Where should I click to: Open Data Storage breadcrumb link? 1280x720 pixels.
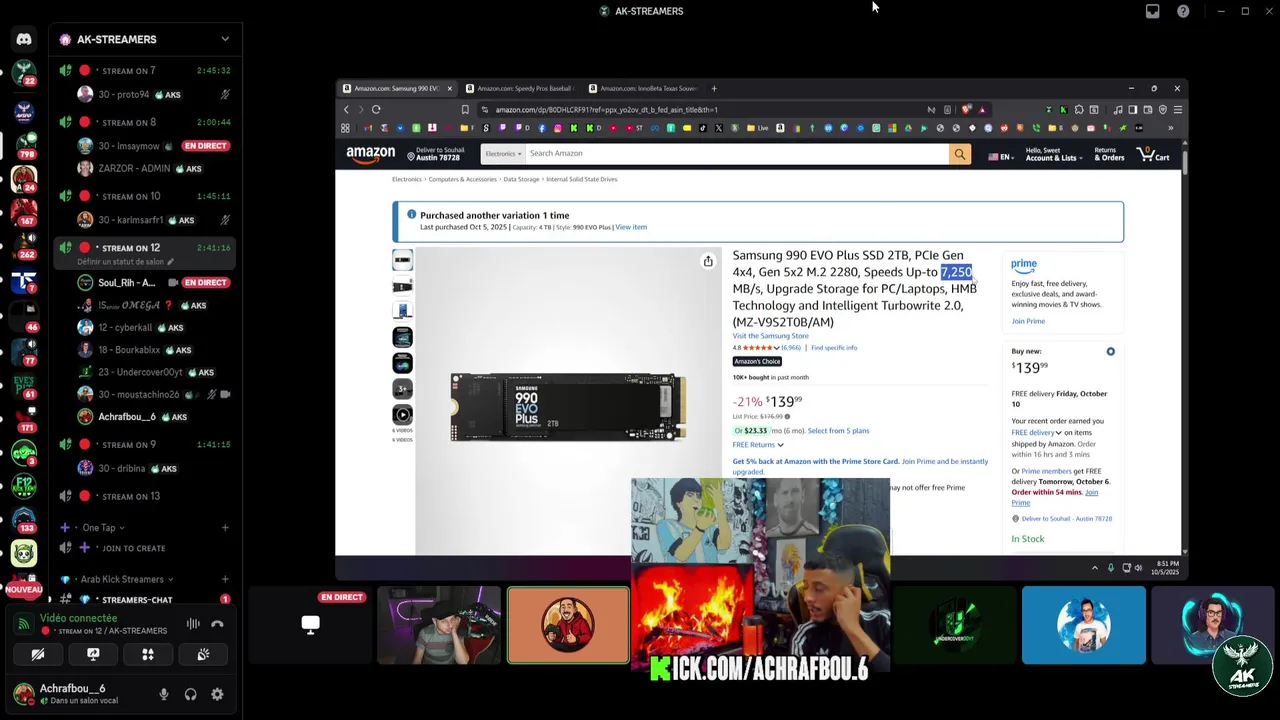pos(521,179)
